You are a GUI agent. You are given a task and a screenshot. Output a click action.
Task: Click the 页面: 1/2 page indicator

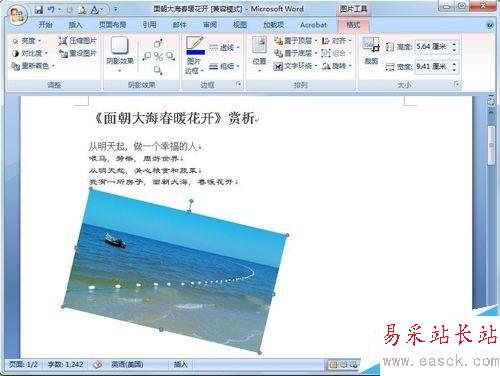pos(23,364)
